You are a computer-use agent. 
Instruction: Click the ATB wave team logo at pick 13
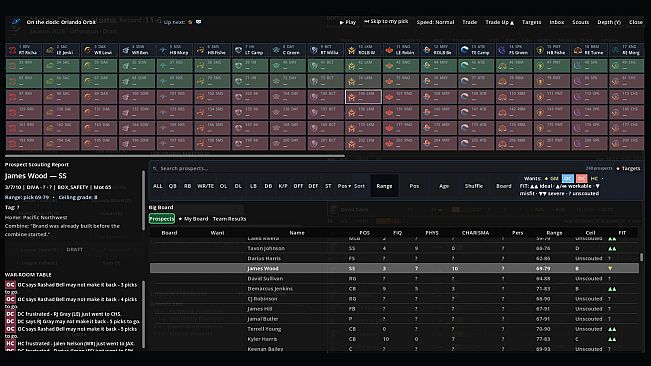point(465,50)
